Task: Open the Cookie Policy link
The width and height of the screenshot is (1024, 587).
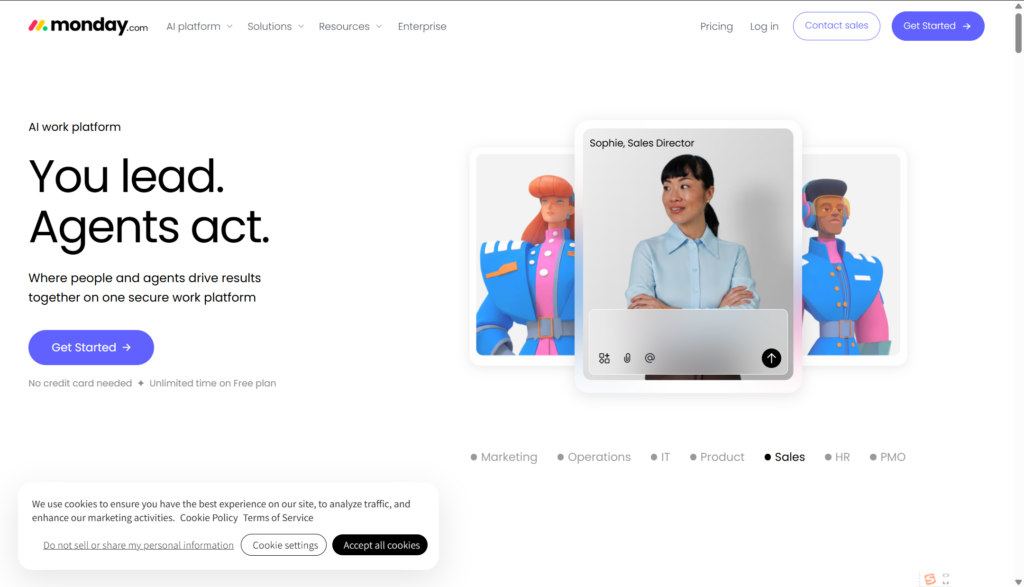Action: tap(209, 518)
